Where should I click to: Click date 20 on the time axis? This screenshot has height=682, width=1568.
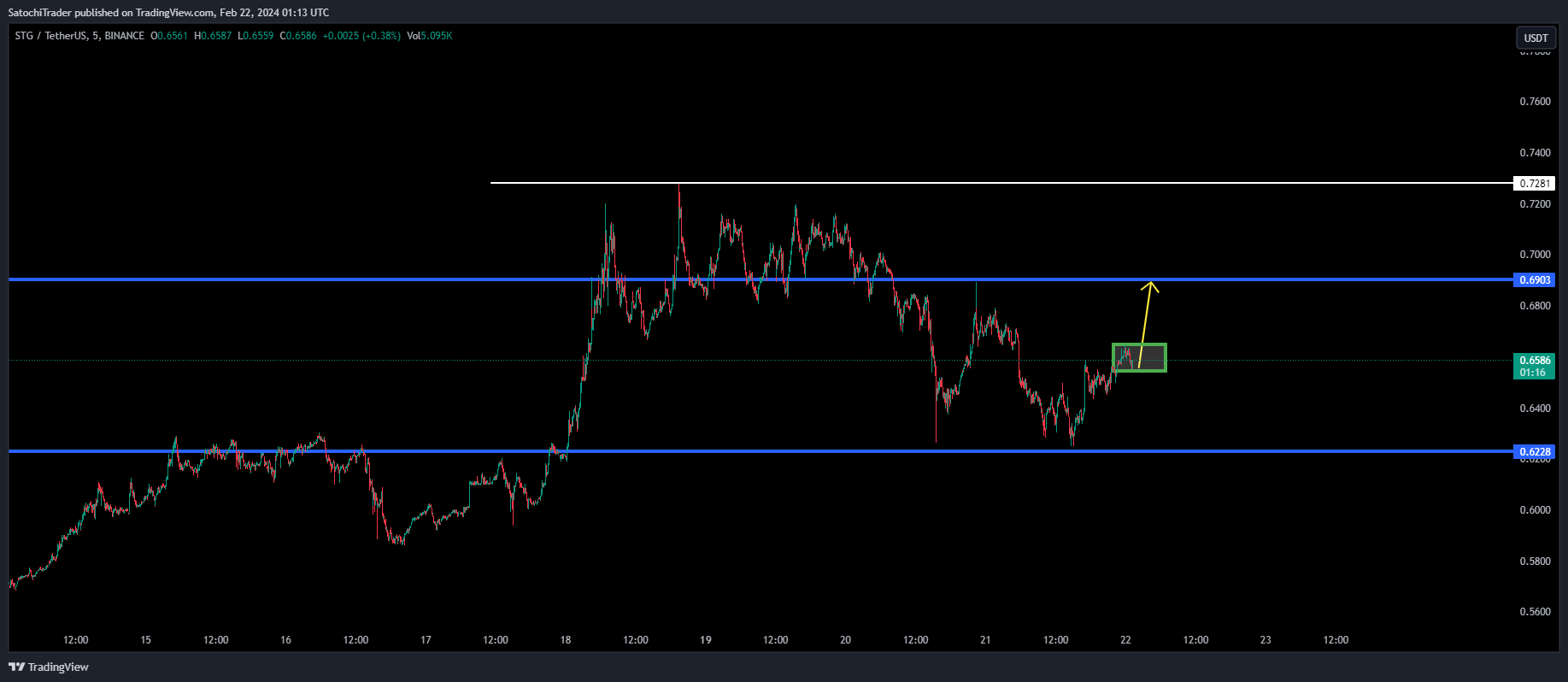click(846, 640)
